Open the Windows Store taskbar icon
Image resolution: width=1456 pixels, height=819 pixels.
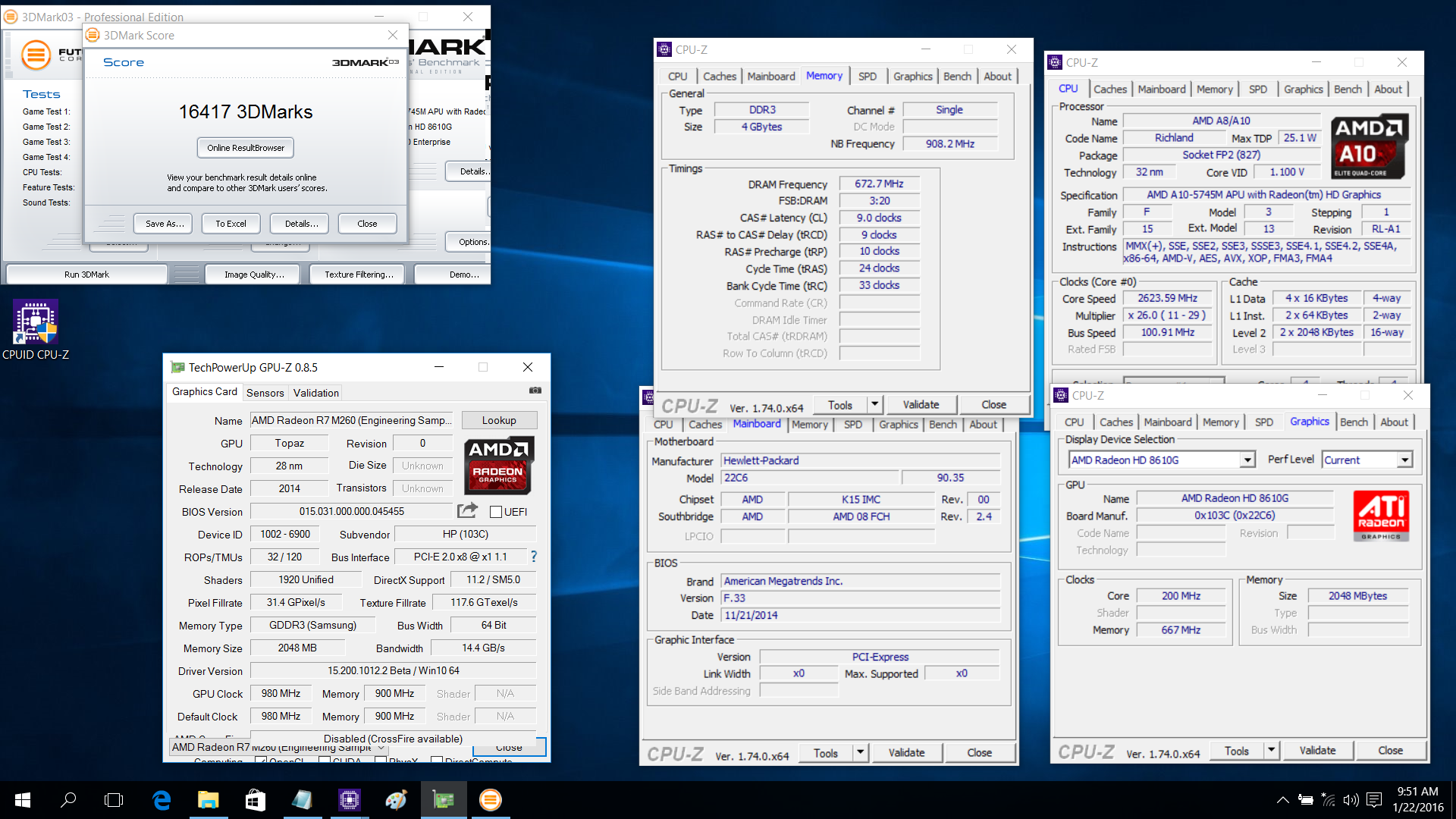[x=255, y=799]
